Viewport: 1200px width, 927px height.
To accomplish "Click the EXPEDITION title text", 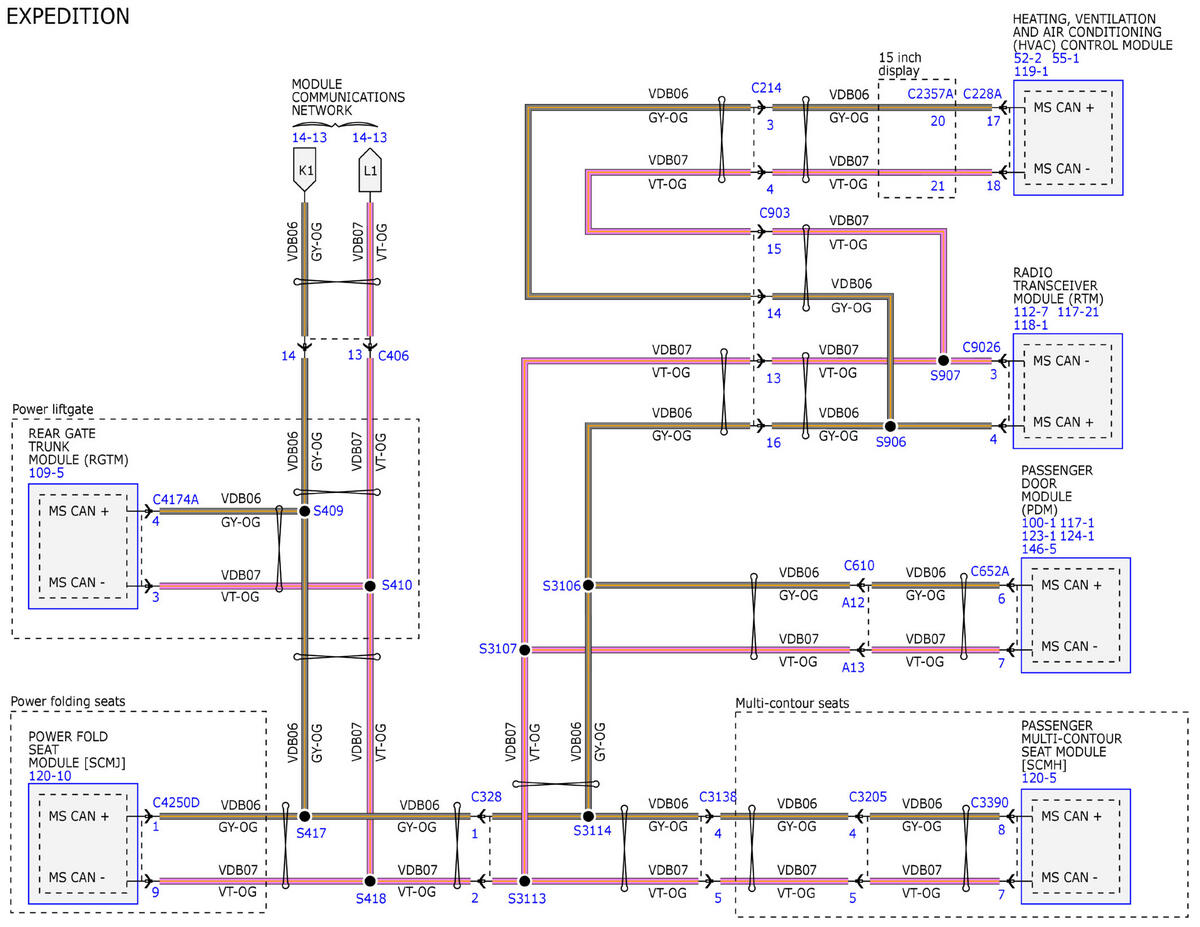I will tap(68, 16).
